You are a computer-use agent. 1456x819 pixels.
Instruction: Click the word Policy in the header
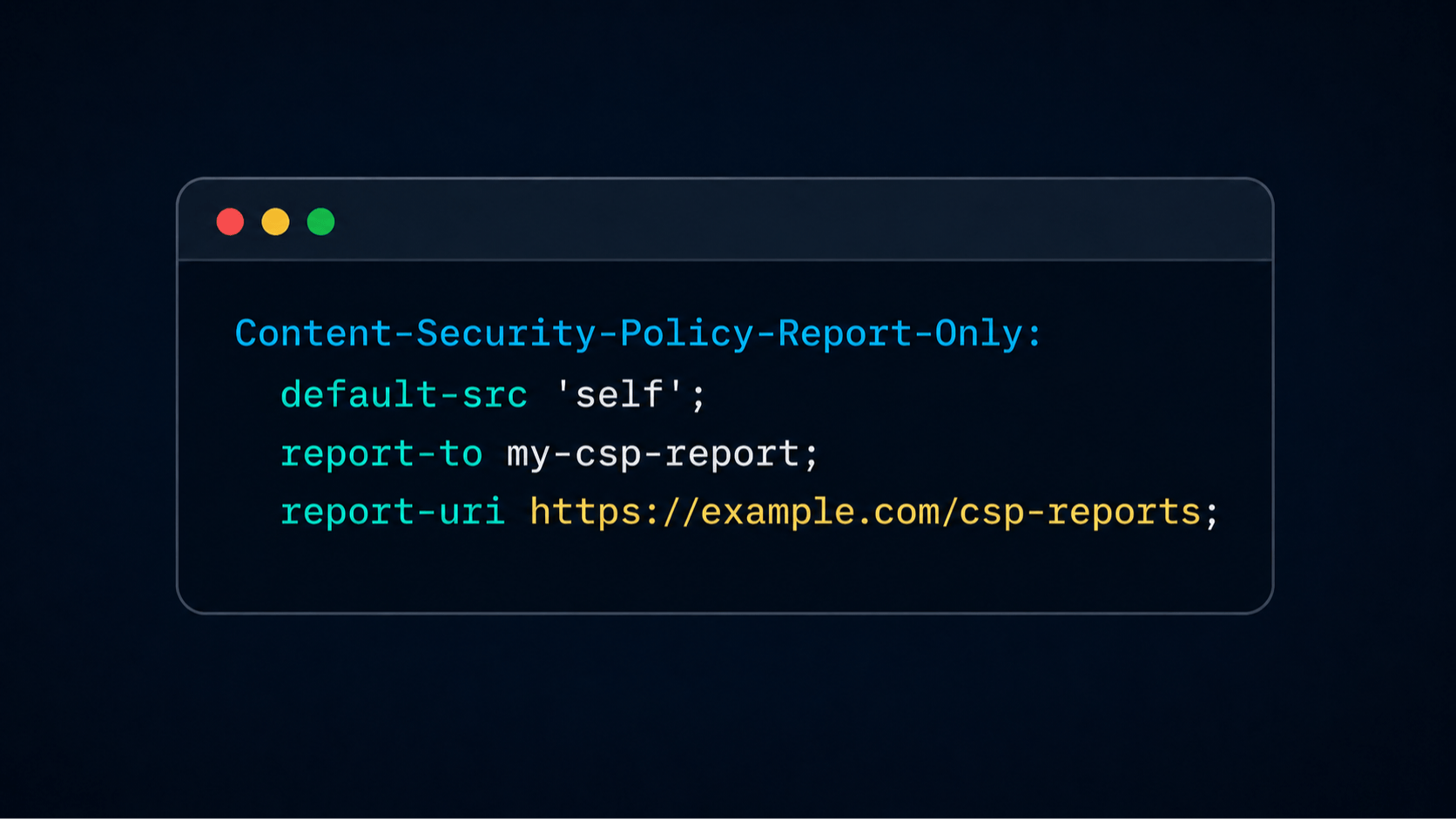click(x=687, y=334)
